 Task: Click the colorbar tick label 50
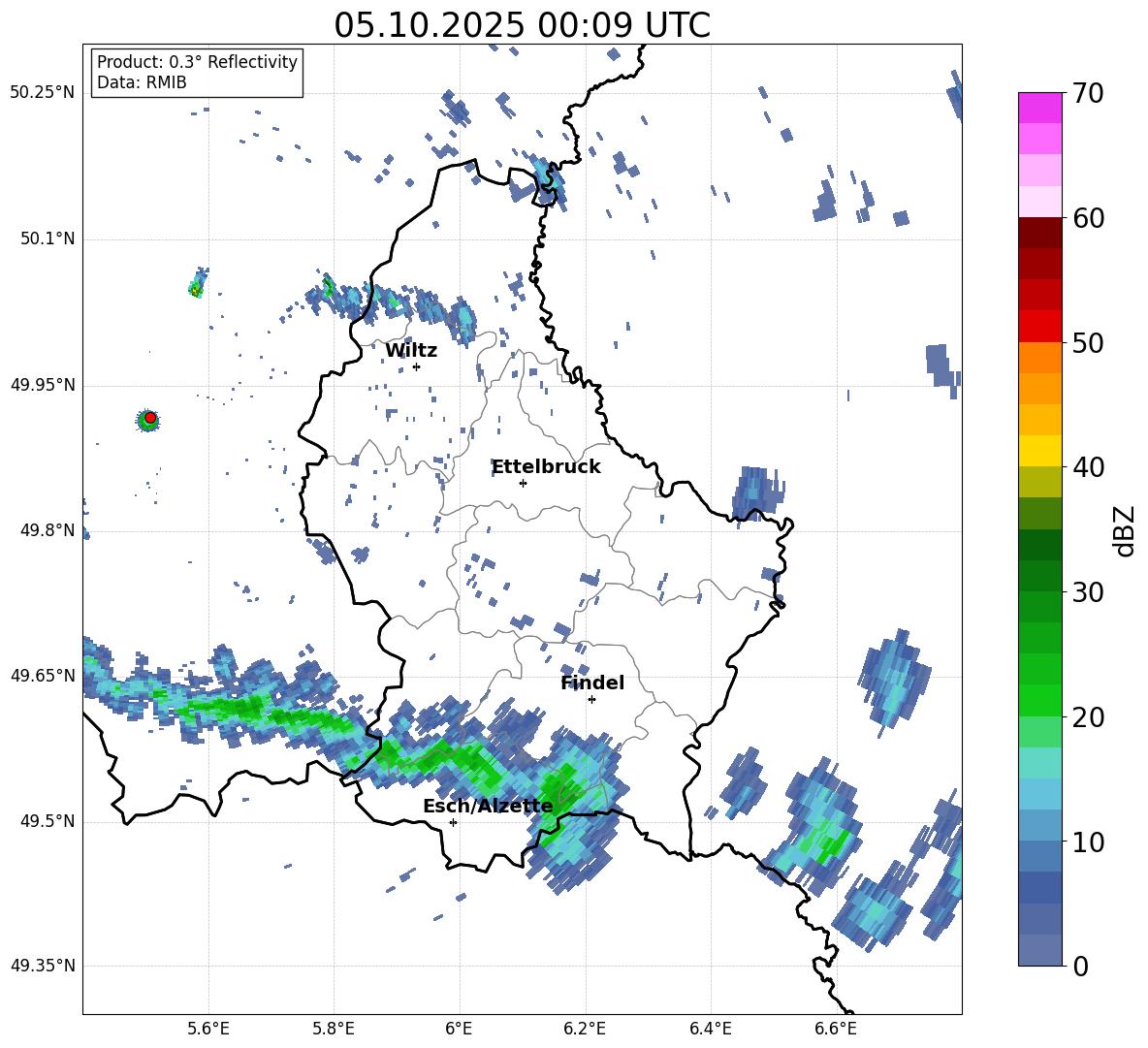(x=1087, y=342)
